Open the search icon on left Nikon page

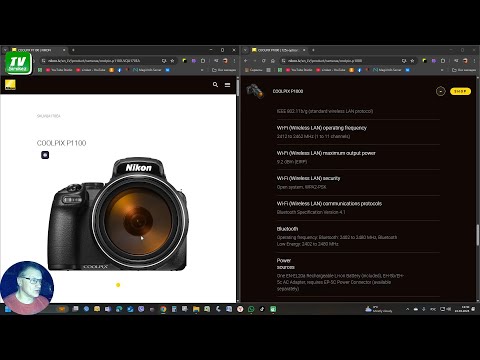215,85
